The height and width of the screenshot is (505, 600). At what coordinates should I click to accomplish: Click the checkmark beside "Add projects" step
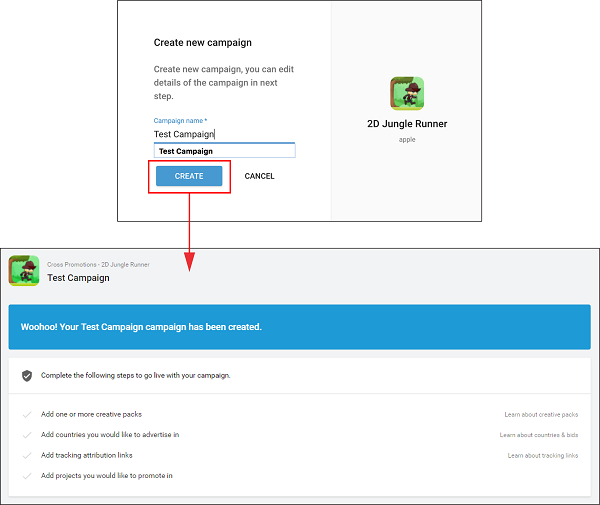click(x=27, y=476)
